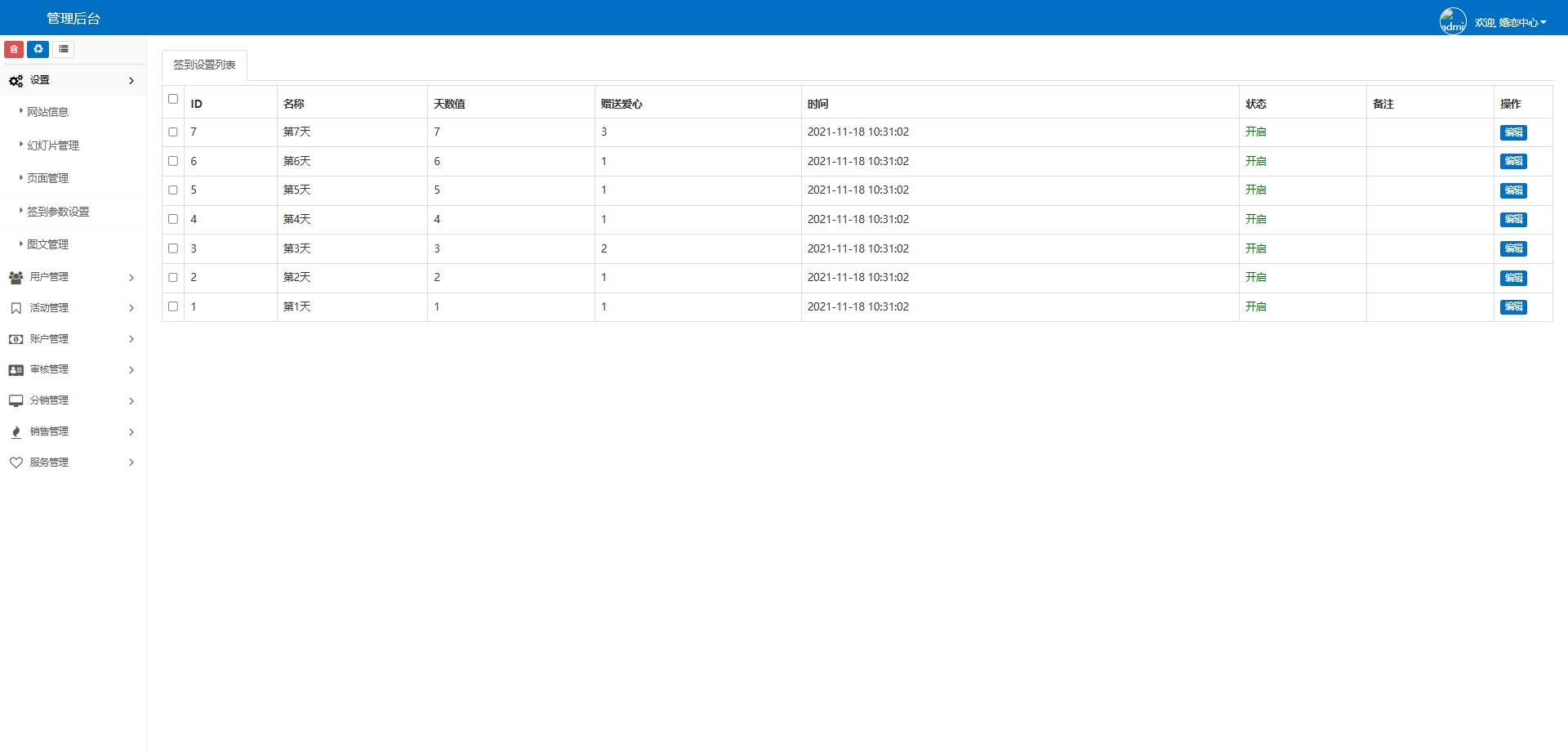Image resolution: width=1568 pixels, height=751 pixels.
Task: Tick the checkbox for row 第3天
Action: 173,248
